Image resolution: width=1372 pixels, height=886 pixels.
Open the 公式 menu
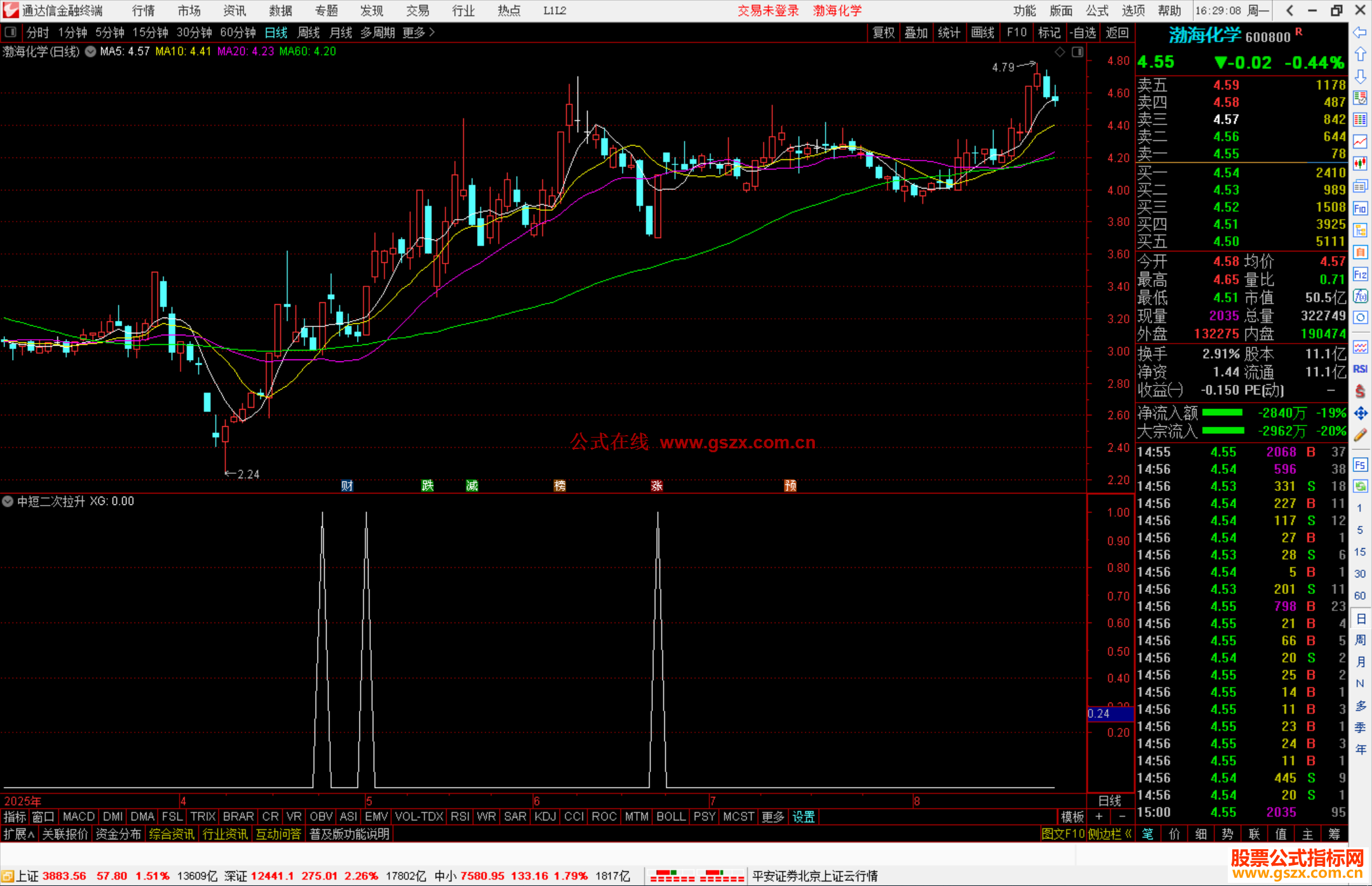tap(1097, 11)
